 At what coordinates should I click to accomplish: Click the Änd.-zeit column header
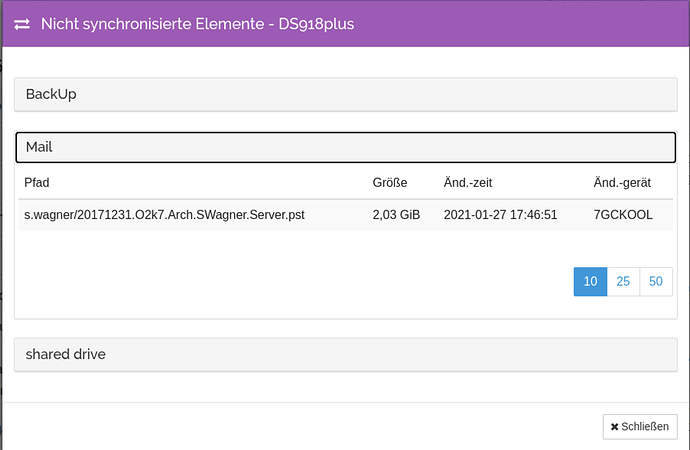(468, 183)
